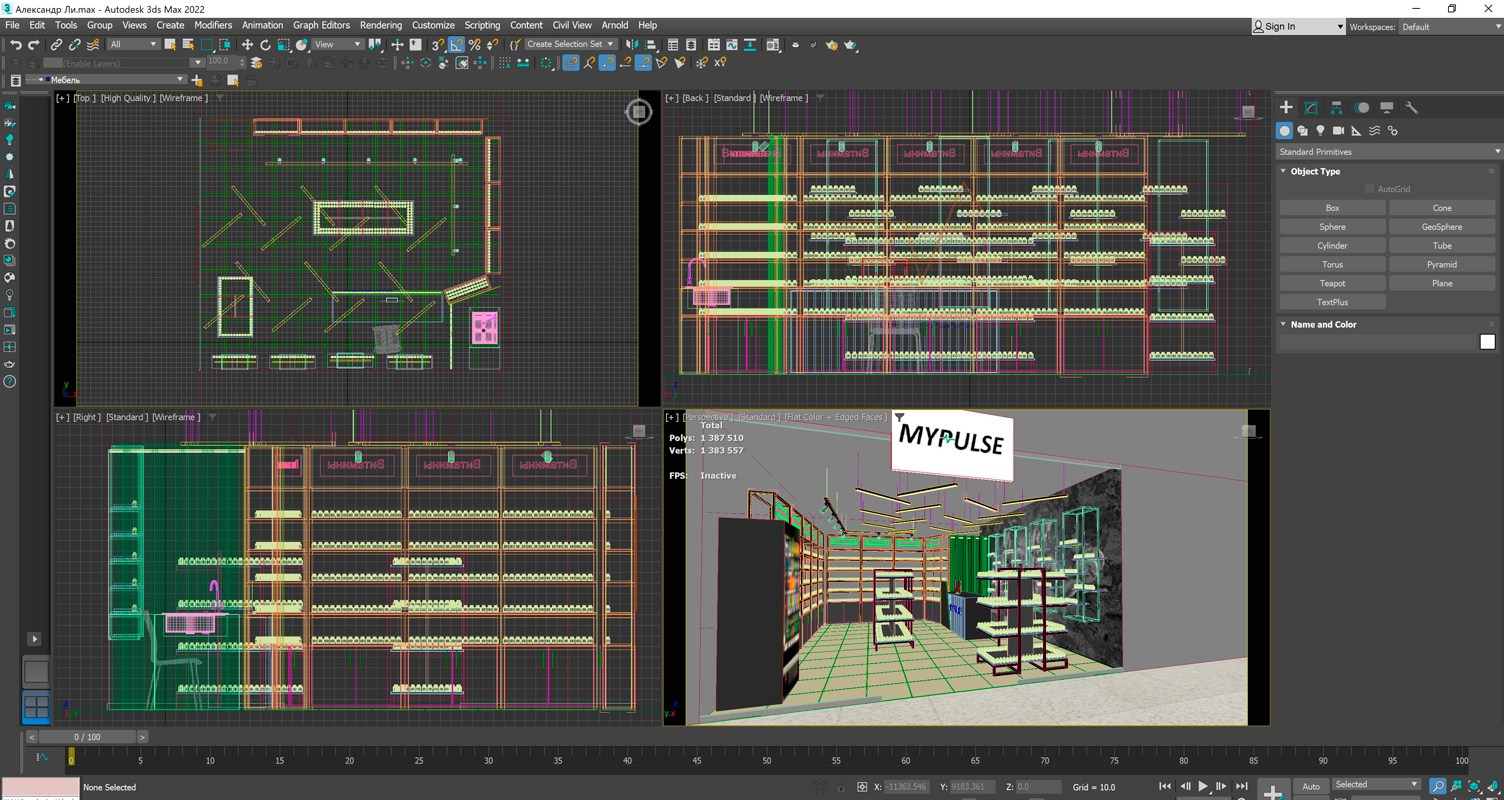Click the Cylinder primitive button
Viewport: 1504px width, 800px height.
1332,246
